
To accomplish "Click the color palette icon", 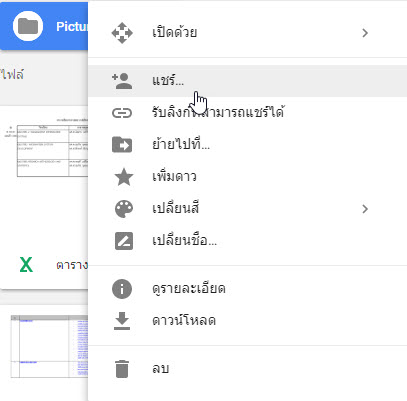I will point(124,209).
